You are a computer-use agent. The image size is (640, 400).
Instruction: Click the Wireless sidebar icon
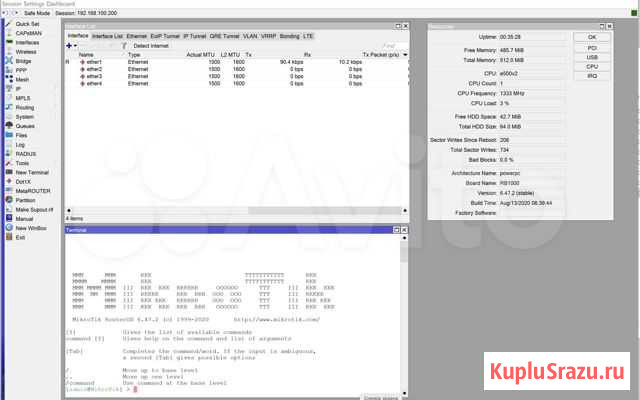8,52
